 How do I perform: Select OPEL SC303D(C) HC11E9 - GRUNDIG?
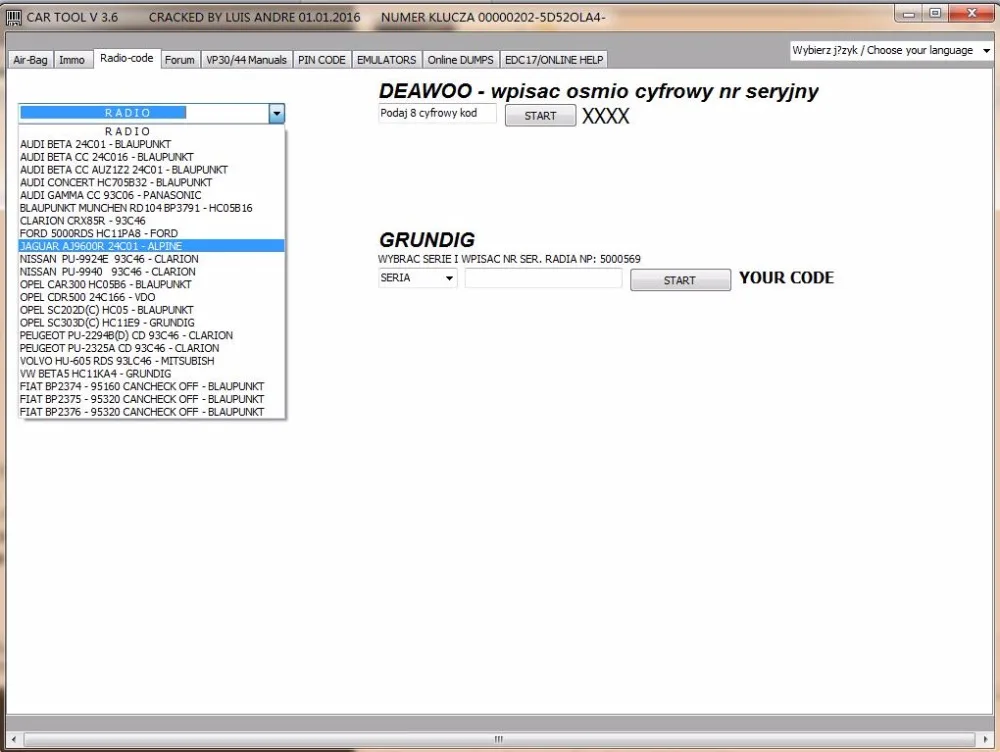(152, 323)
